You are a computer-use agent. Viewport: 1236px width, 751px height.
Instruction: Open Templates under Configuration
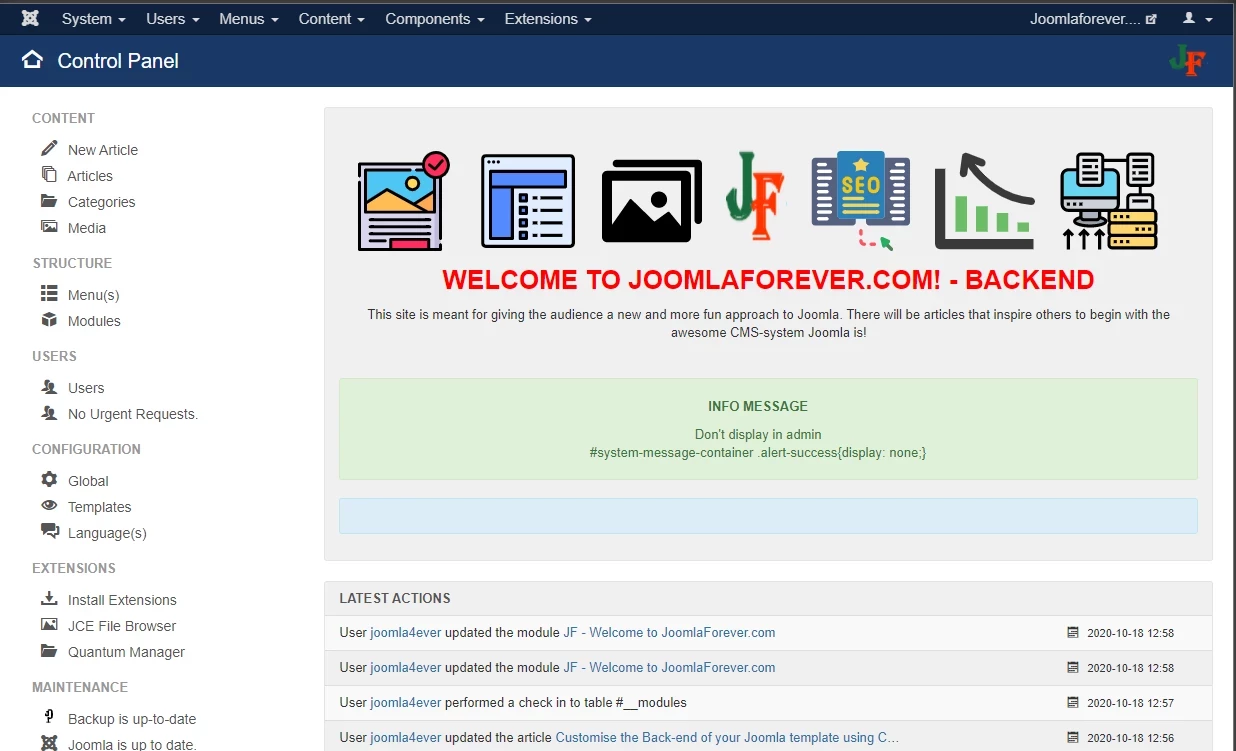[x=100, y=507]
